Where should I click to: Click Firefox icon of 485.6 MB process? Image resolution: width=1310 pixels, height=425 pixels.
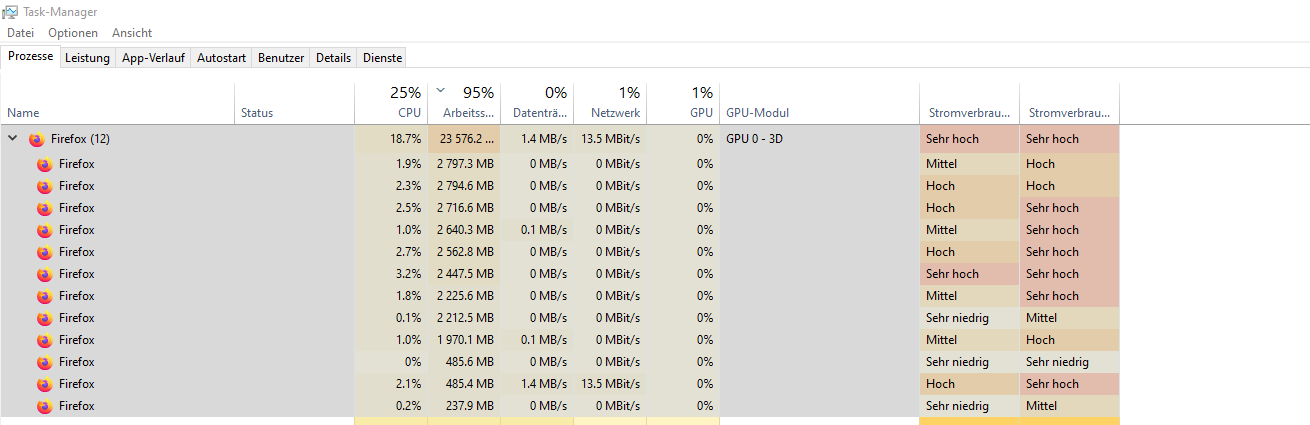click(x=44, y=362)
